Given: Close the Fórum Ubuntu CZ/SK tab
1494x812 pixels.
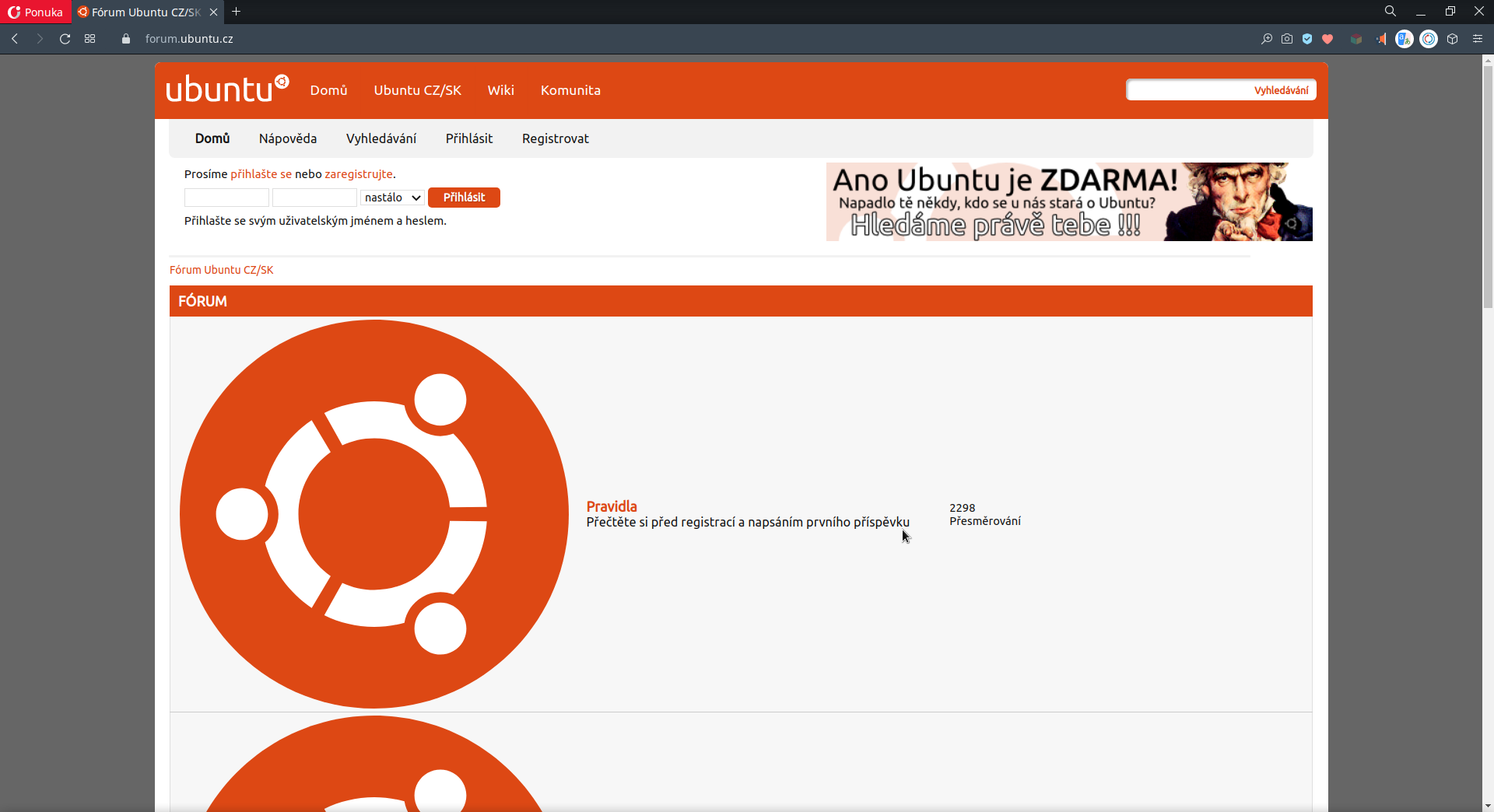Looking at the screenshot, I should 213,12.
